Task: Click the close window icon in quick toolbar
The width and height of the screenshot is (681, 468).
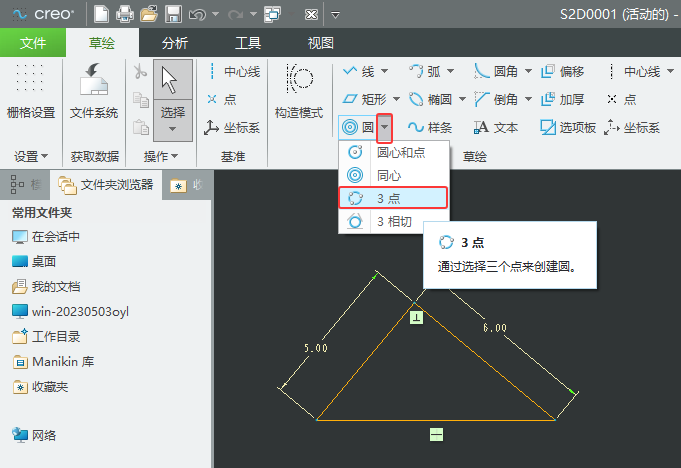Action: pos(311,15)
